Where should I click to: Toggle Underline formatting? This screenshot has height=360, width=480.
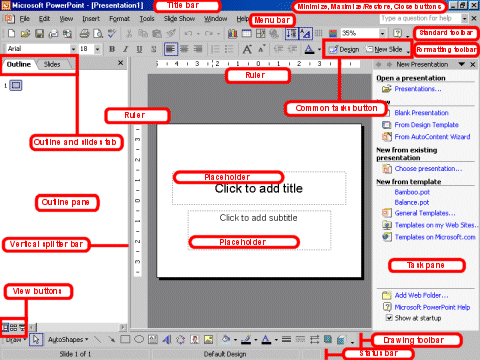click(x=139, y=49)
